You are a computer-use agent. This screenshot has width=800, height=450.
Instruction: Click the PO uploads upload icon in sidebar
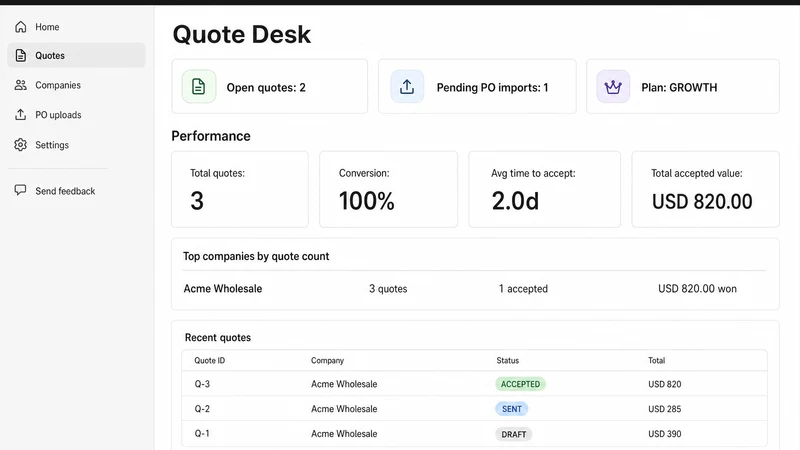point(20,115)
